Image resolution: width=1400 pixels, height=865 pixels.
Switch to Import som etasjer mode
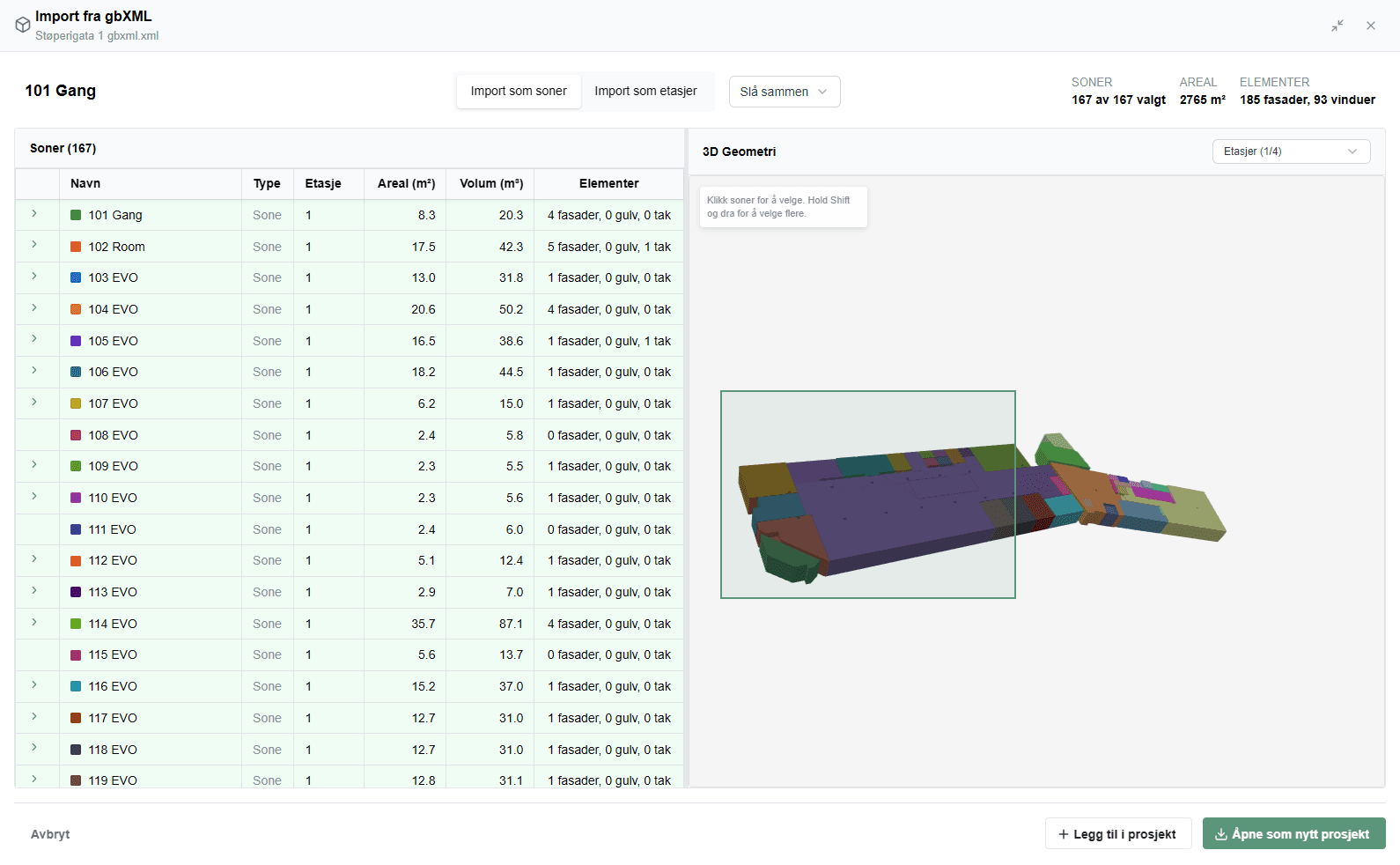[x=645, y=91]
